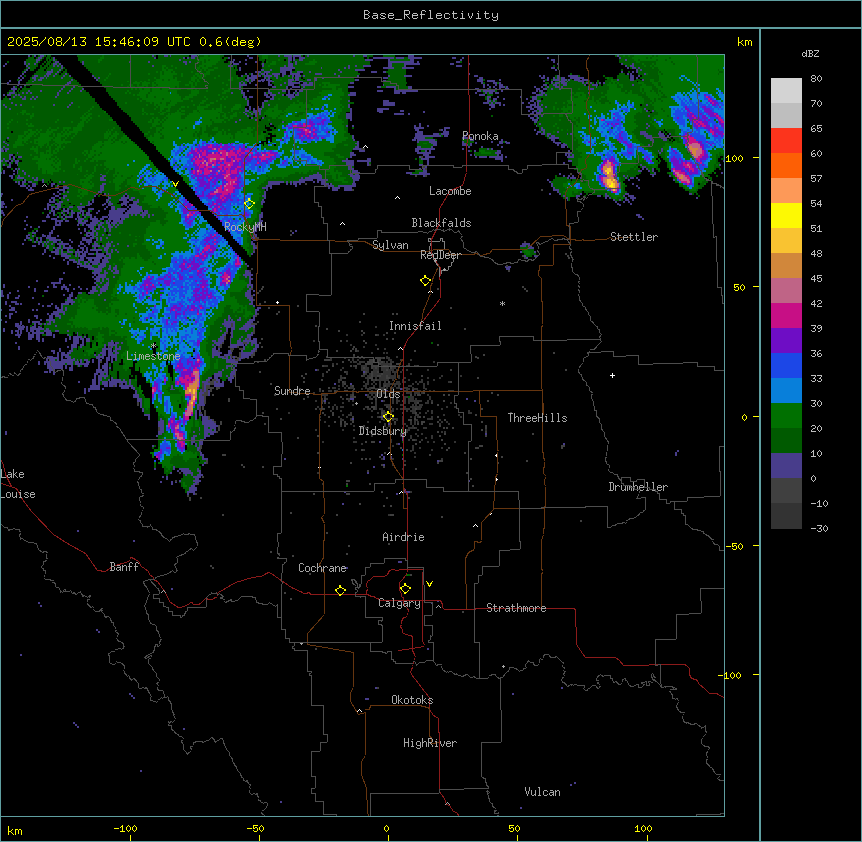
Task: Select the Lacombe city label
Action: (x=450, y=191)
